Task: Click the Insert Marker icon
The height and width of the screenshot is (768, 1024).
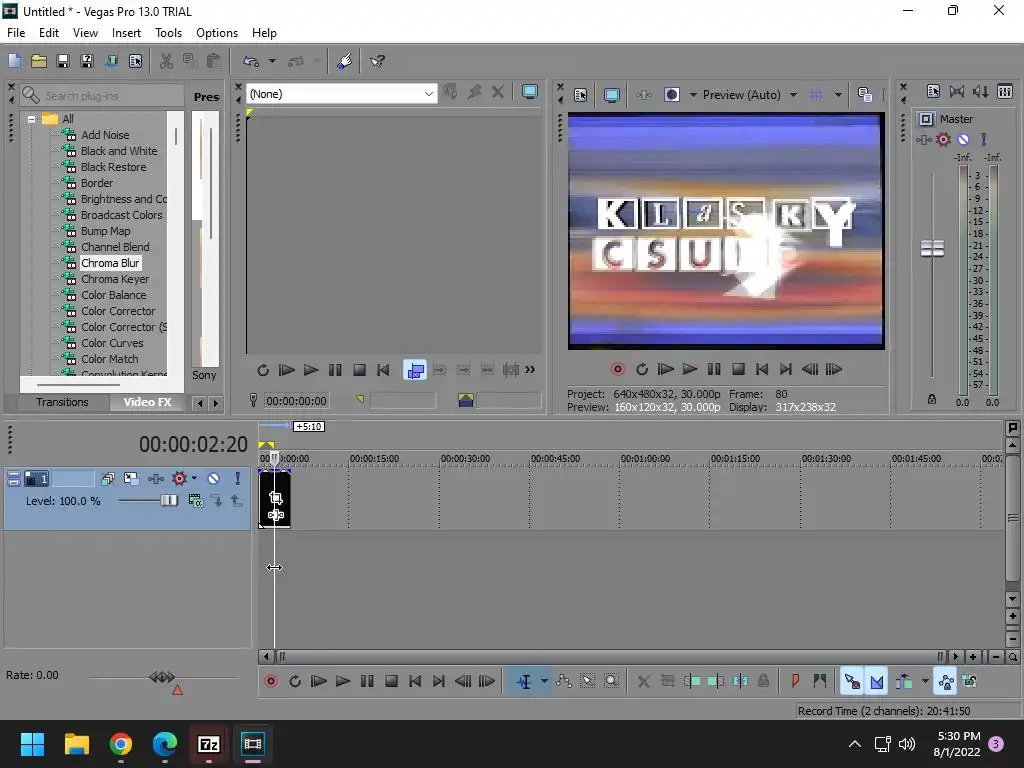Action: (x=795, y=682)
